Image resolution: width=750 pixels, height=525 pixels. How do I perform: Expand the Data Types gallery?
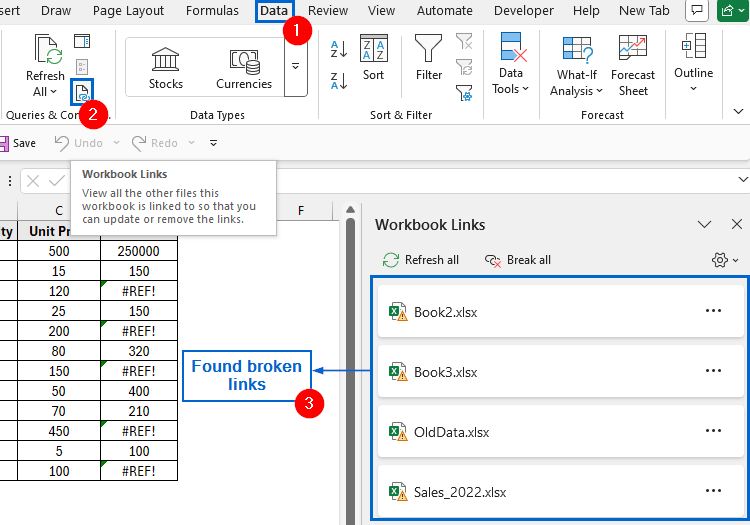[x=295, y=67]
